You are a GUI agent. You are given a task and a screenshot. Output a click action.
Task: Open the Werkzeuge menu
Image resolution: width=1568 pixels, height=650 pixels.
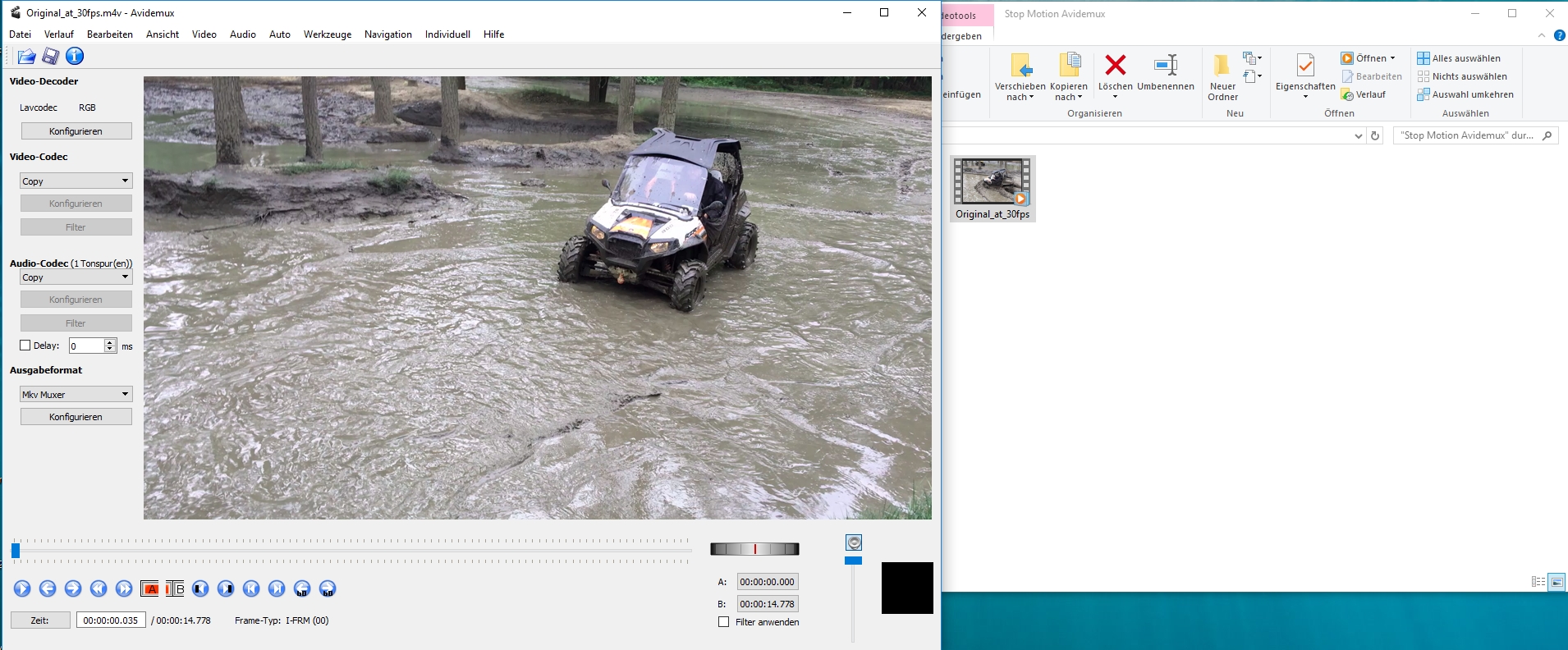[327, 34]
